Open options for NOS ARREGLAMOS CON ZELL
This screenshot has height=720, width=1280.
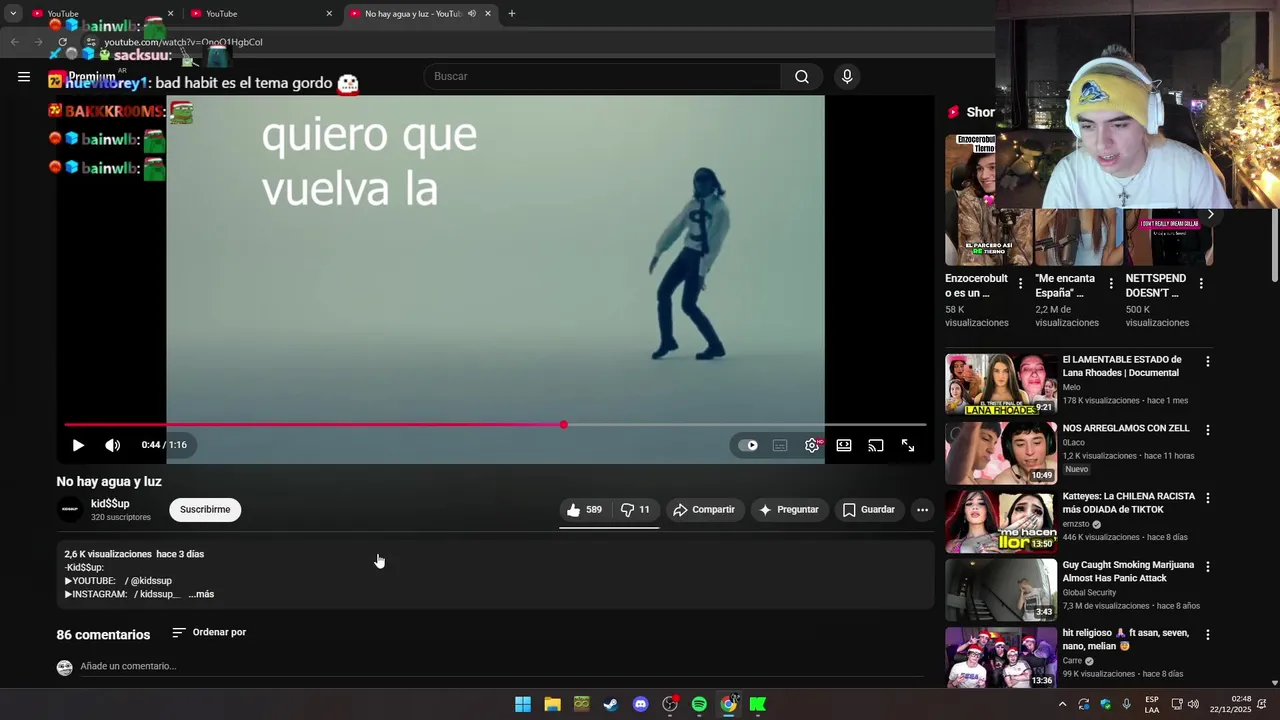click(x=1208, y=430)
